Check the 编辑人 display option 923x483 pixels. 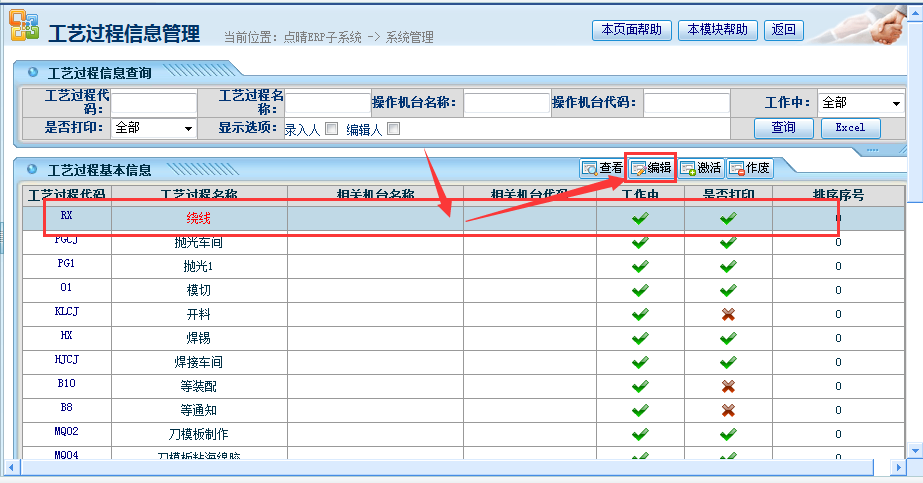tap(393, 128)
